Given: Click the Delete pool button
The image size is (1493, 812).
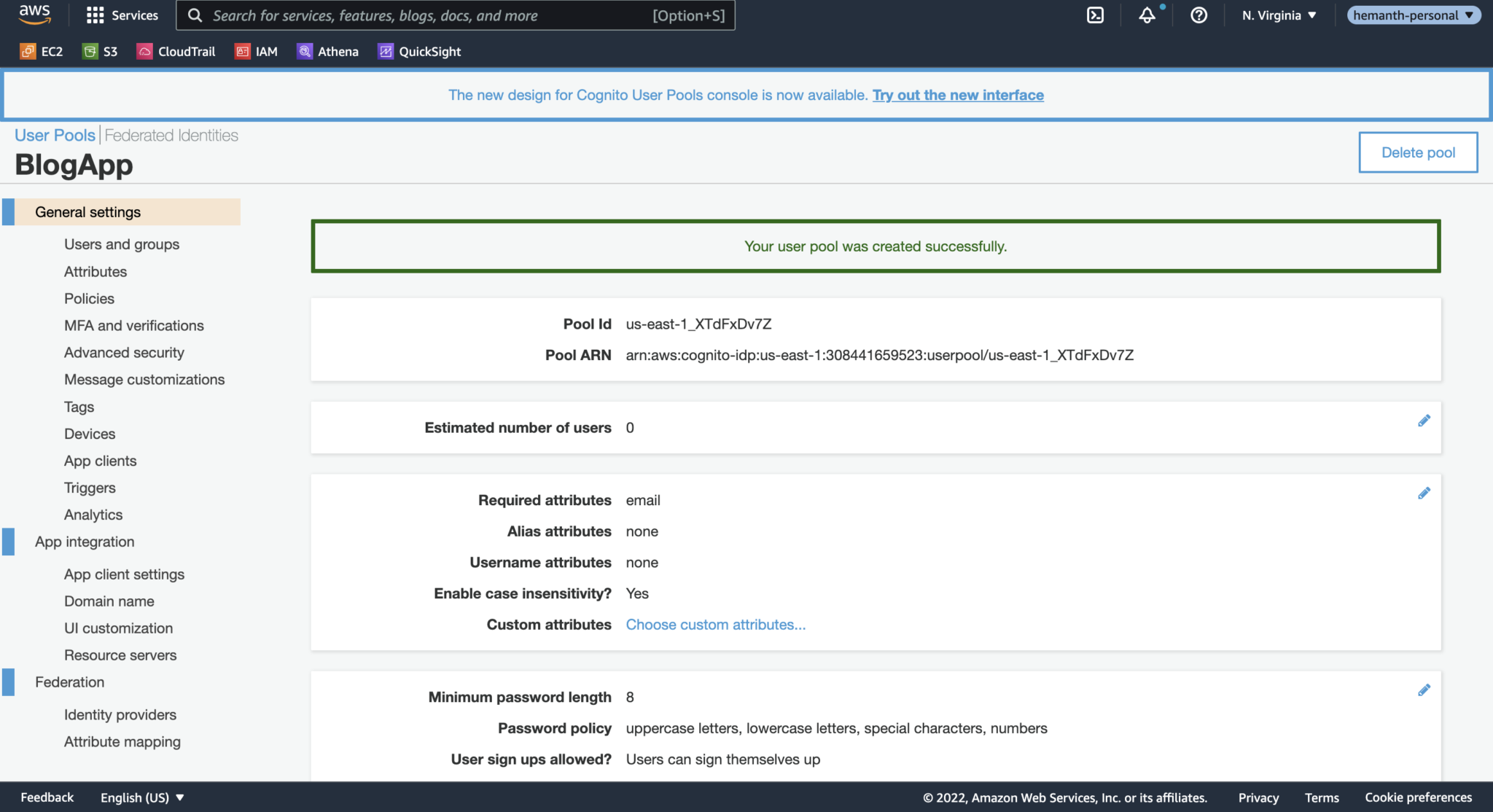Looking at the screenshot, I should (x=1417, y=152).
